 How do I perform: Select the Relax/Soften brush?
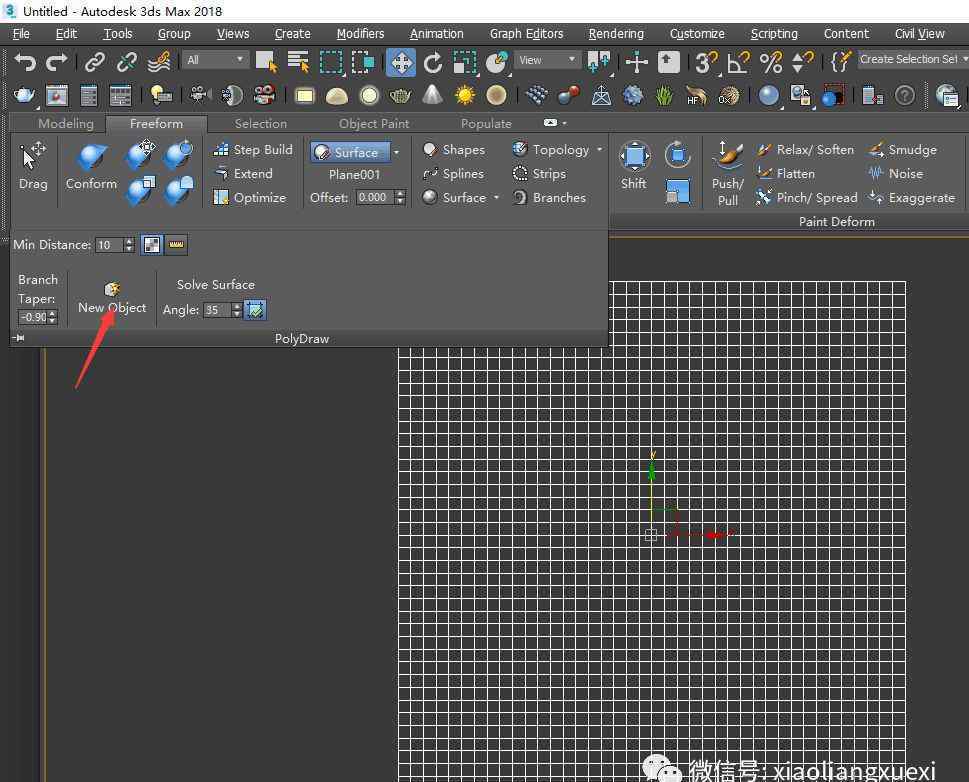(805, 150)
